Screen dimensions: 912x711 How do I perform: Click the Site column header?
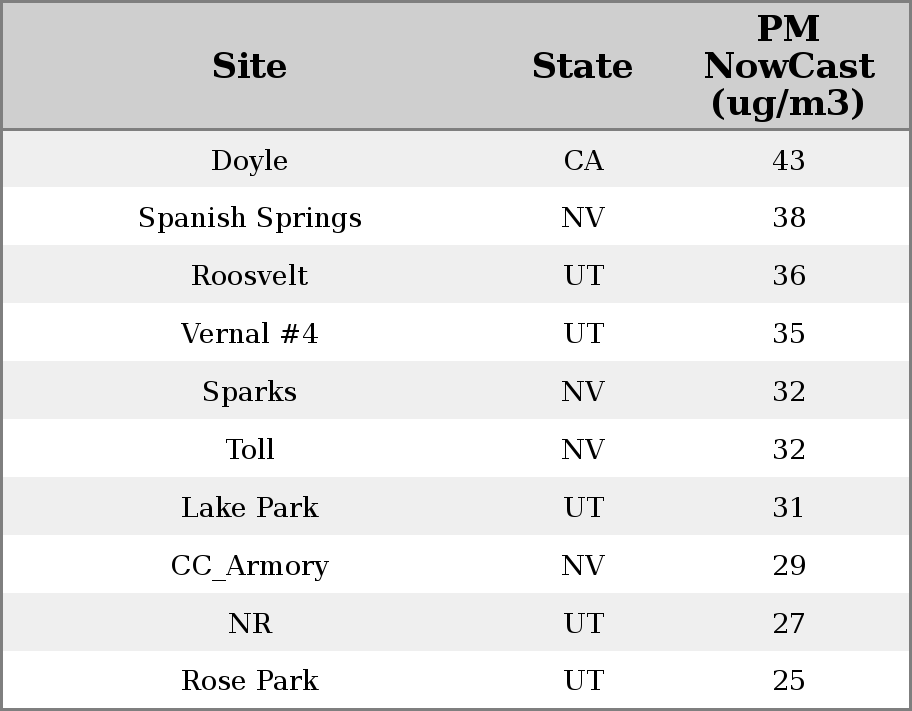pos(250,67)
